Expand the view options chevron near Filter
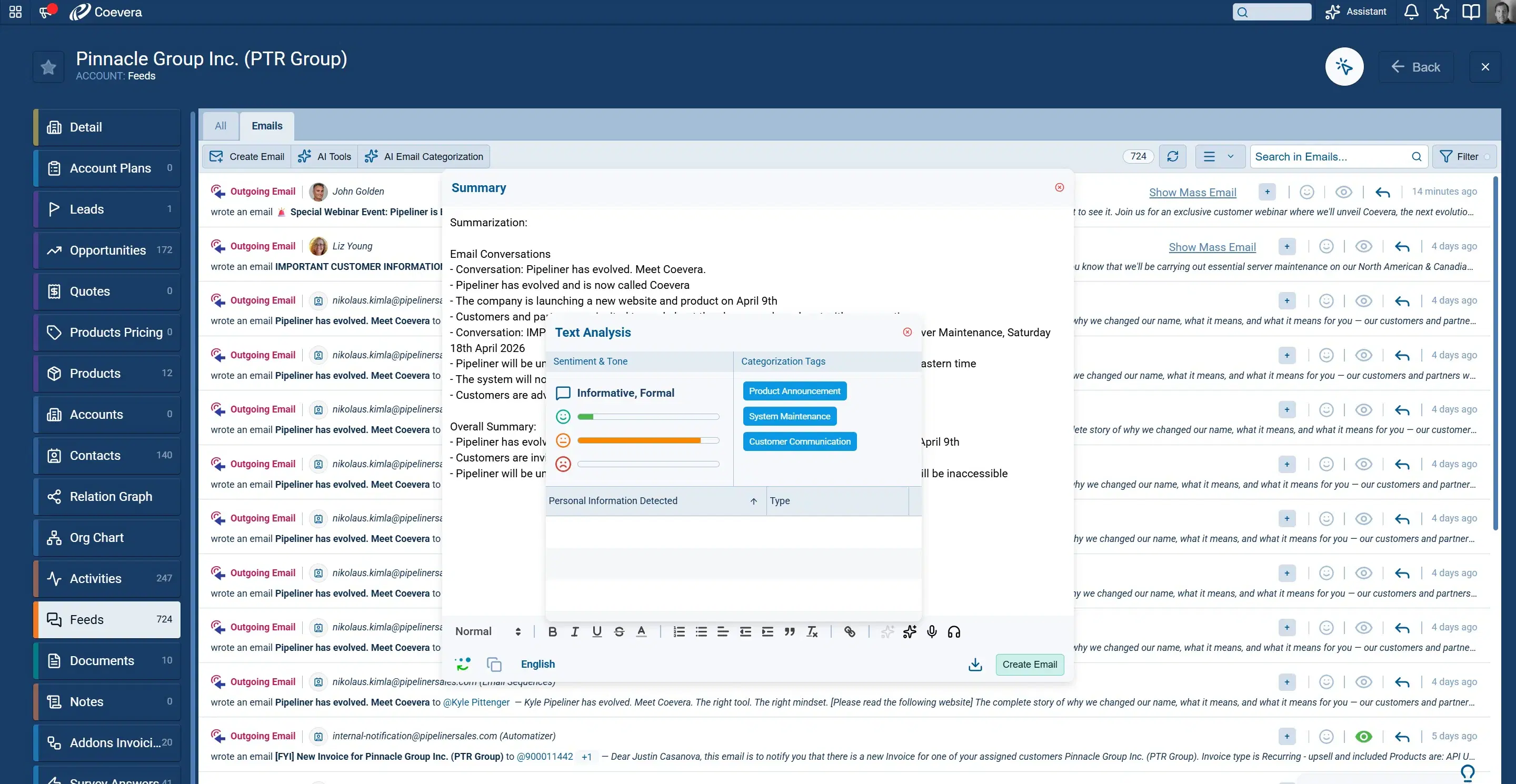 1230,156
